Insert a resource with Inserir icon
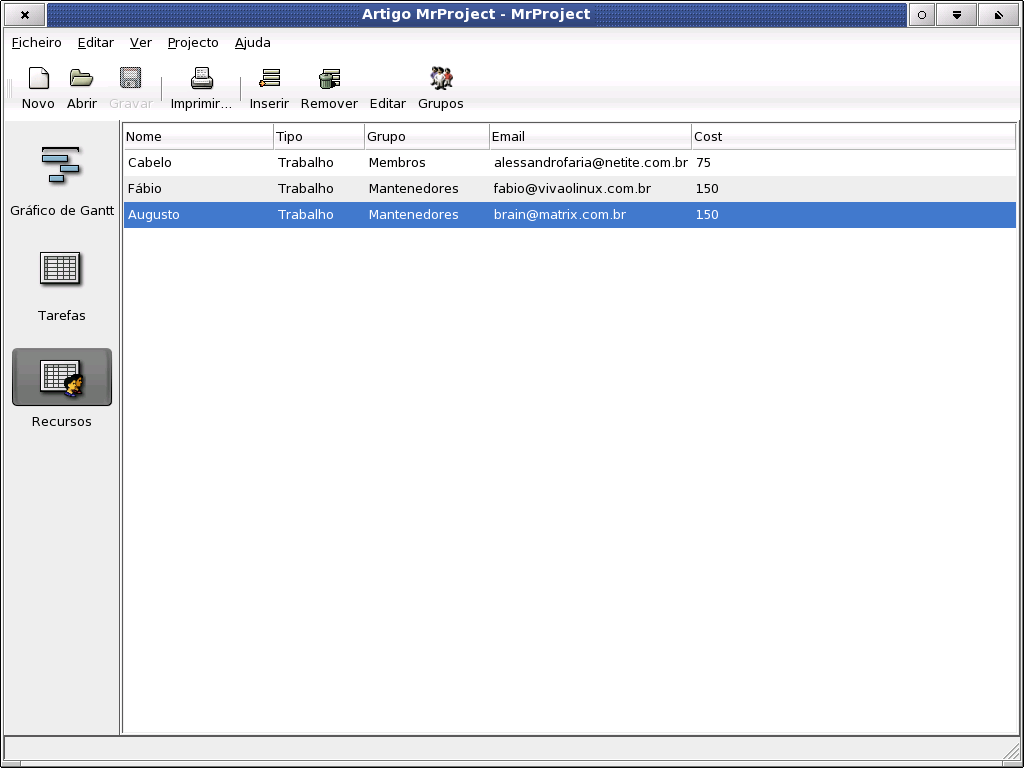Viewport: 1024px width, 768px height. [269, 78]
